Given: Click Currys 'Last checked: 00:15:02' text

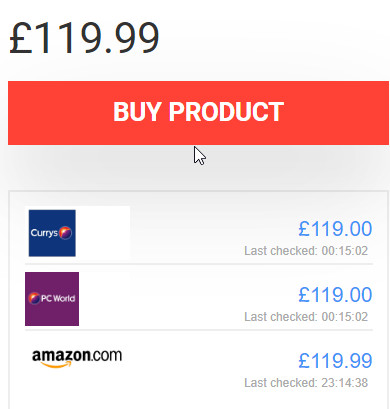Looking at the screenshot, I should point(306,251).
